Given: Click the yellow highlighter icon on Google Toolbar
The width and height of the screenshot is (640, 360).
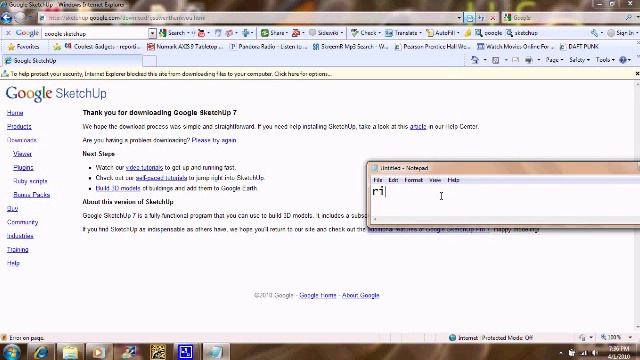Looking at the screenshot, I should click(x=468, y=33).
